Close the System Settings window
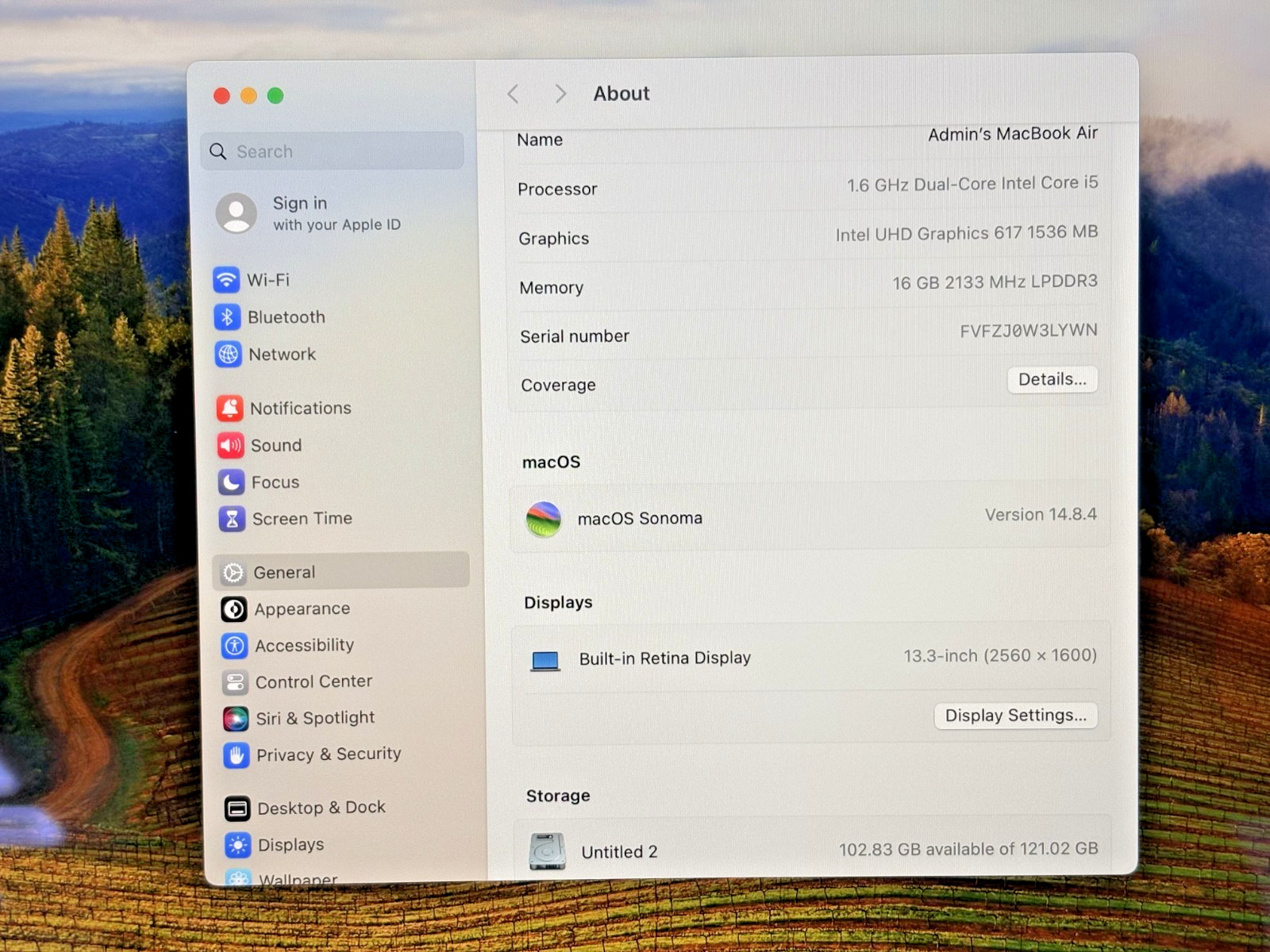Viewport: 1270px width, 952px height. pyautogui.click(x=222, y=96)
